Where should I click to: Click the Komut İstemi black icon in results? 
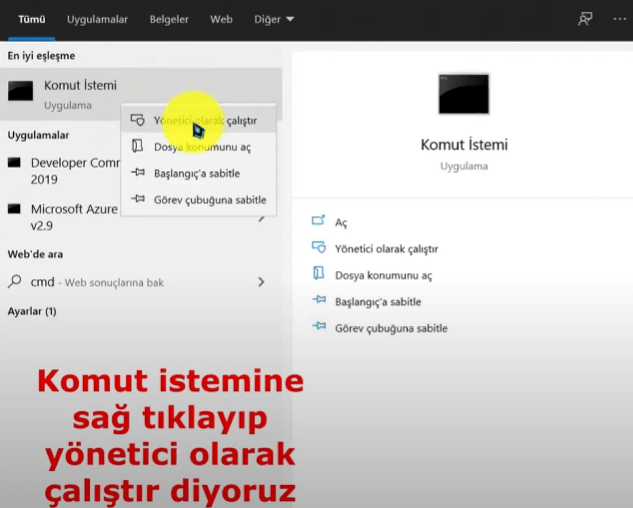(x=21, y=91)
